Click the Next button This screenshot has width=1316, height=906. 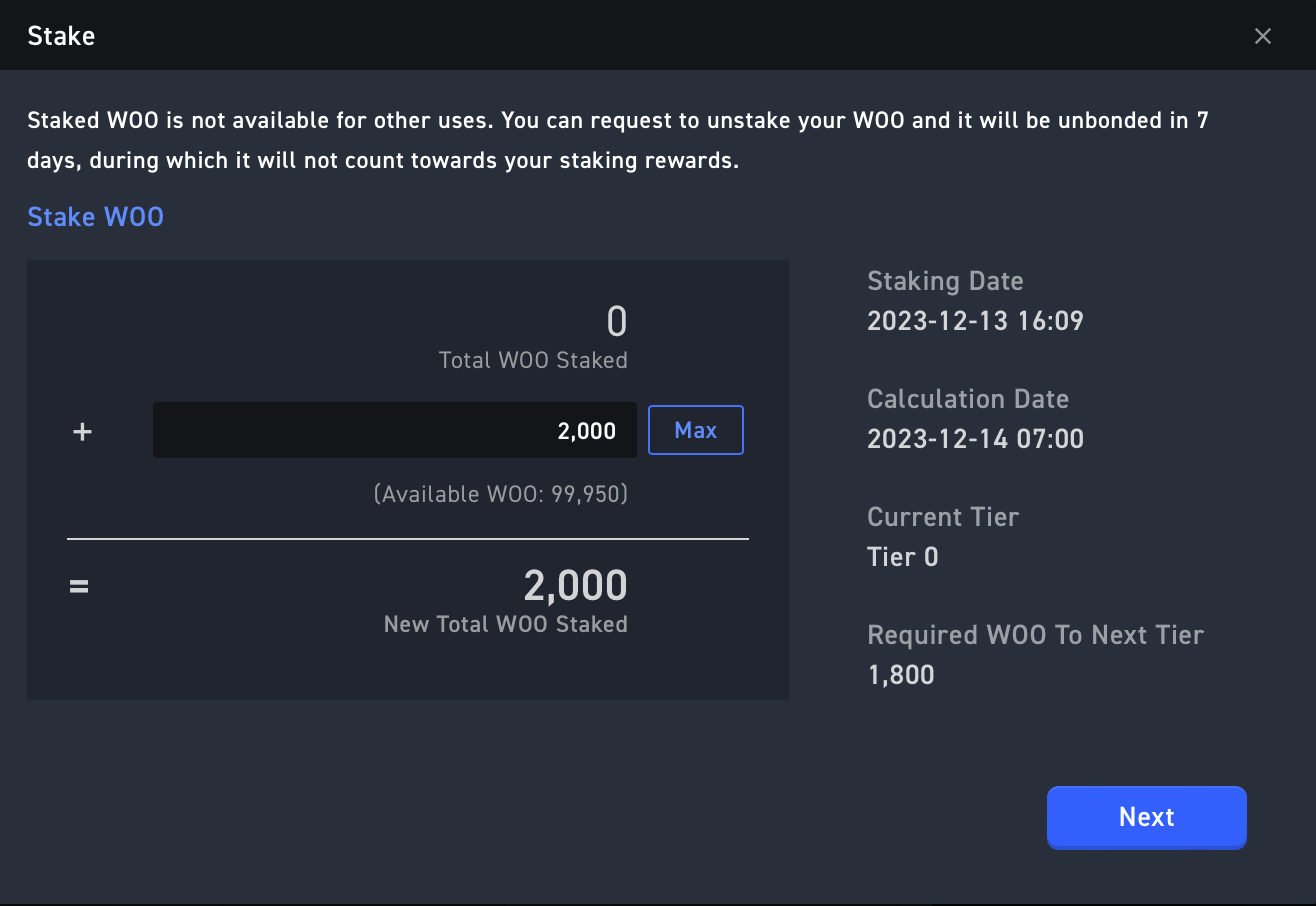pyautogui.click(x=1147, y=817)
